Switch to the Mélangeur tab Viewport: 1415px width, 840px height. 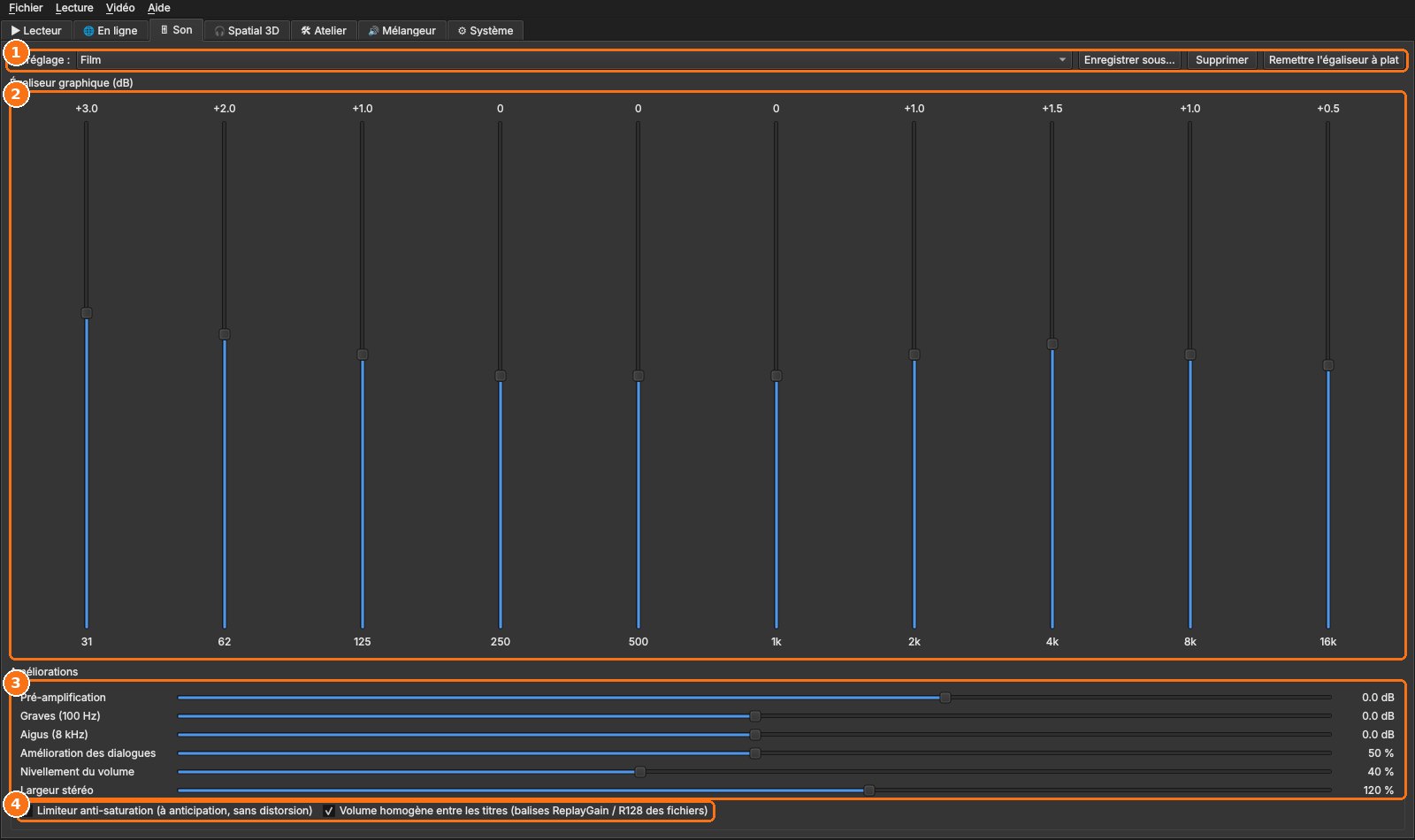click(402, 30)
